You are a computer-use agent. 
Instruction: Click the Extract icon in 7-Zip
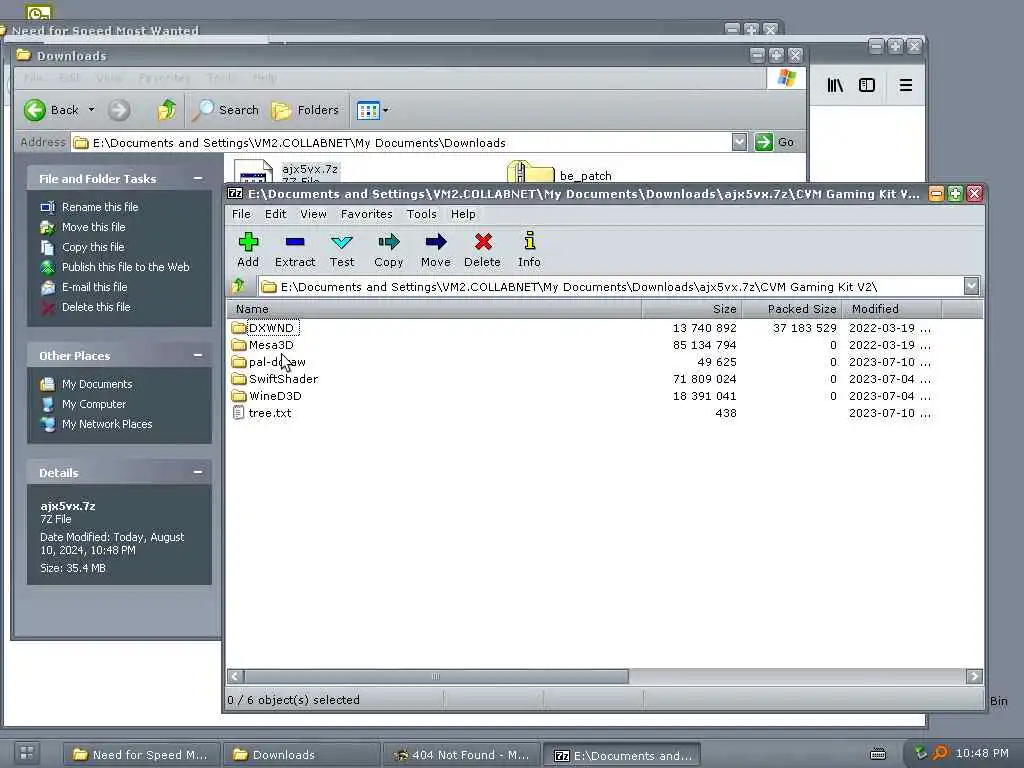point(295,250)
